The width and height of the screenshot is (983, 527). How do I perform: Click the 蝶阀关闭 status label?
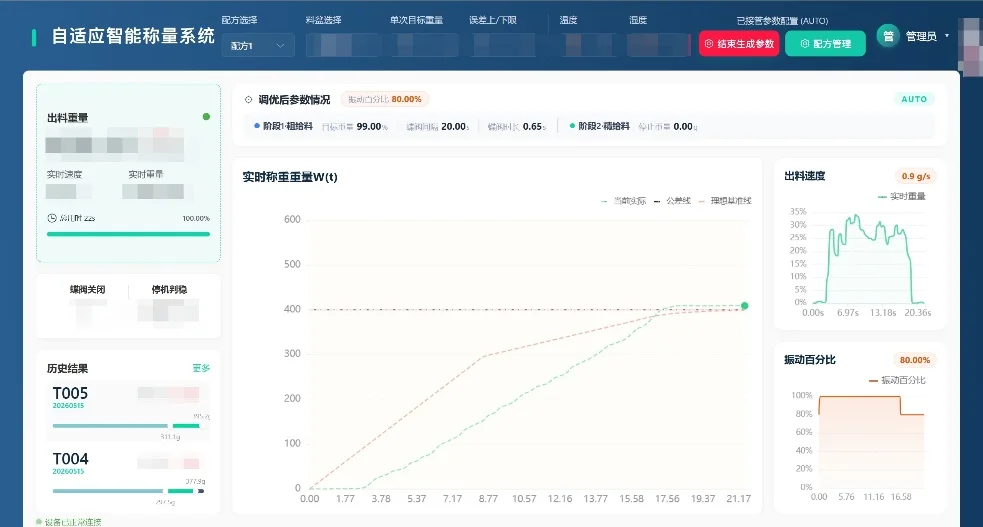click(87, 290)
